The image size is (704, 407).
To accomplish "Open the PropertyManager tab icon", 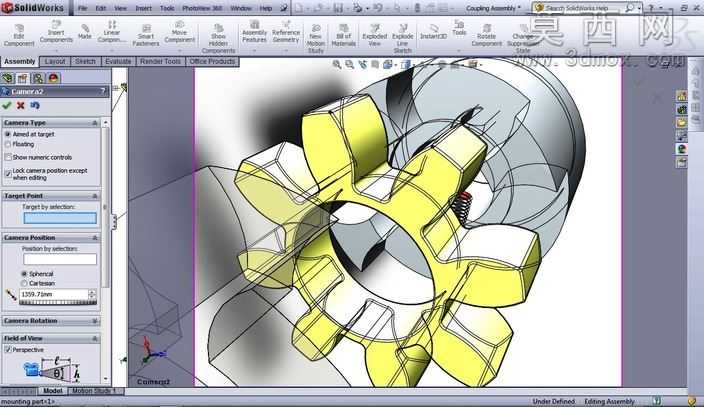I will pyautogui.click(x=22, y=78).
